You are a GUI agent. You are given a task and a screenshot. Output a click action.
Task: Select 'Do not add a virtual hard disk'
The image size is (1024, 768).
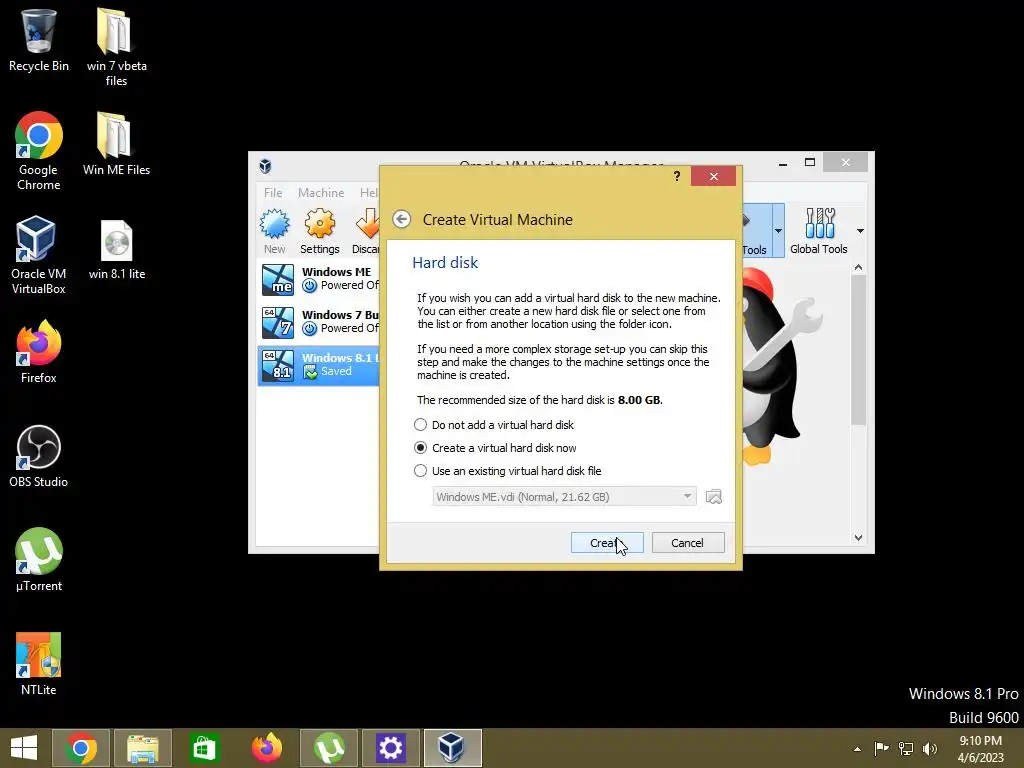pos(494,425)
